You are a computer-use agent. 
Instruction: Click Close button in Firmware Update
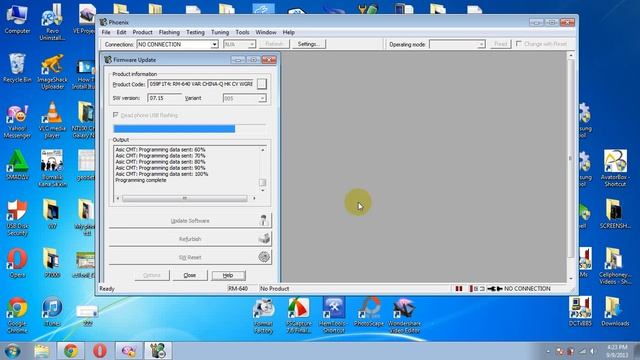coord(190,275)
